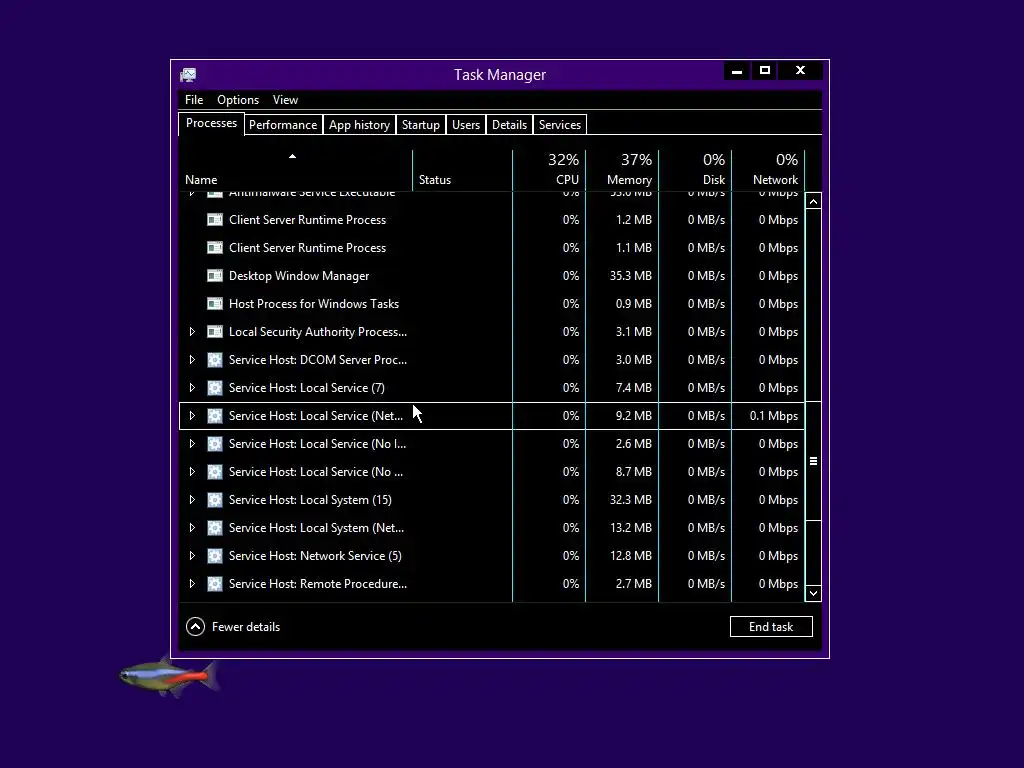Click the Service Host: Remote Procedure icon

tap(215, 584)
